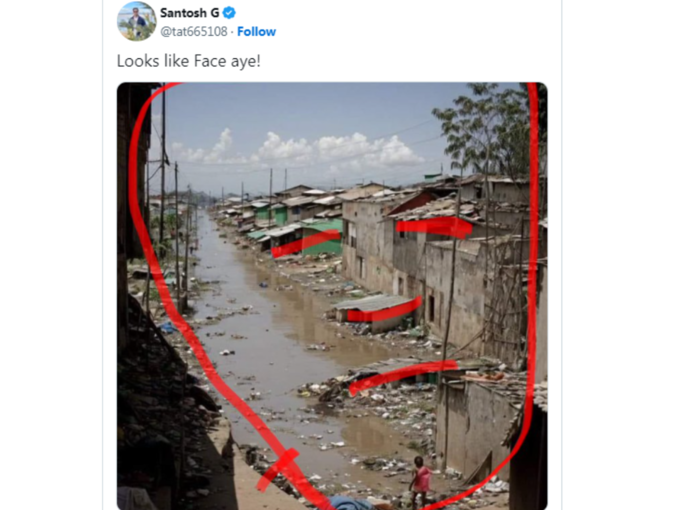Select the "Looks like Face aye!" tweet text
The image size is (680, 510).
(189, 61)
